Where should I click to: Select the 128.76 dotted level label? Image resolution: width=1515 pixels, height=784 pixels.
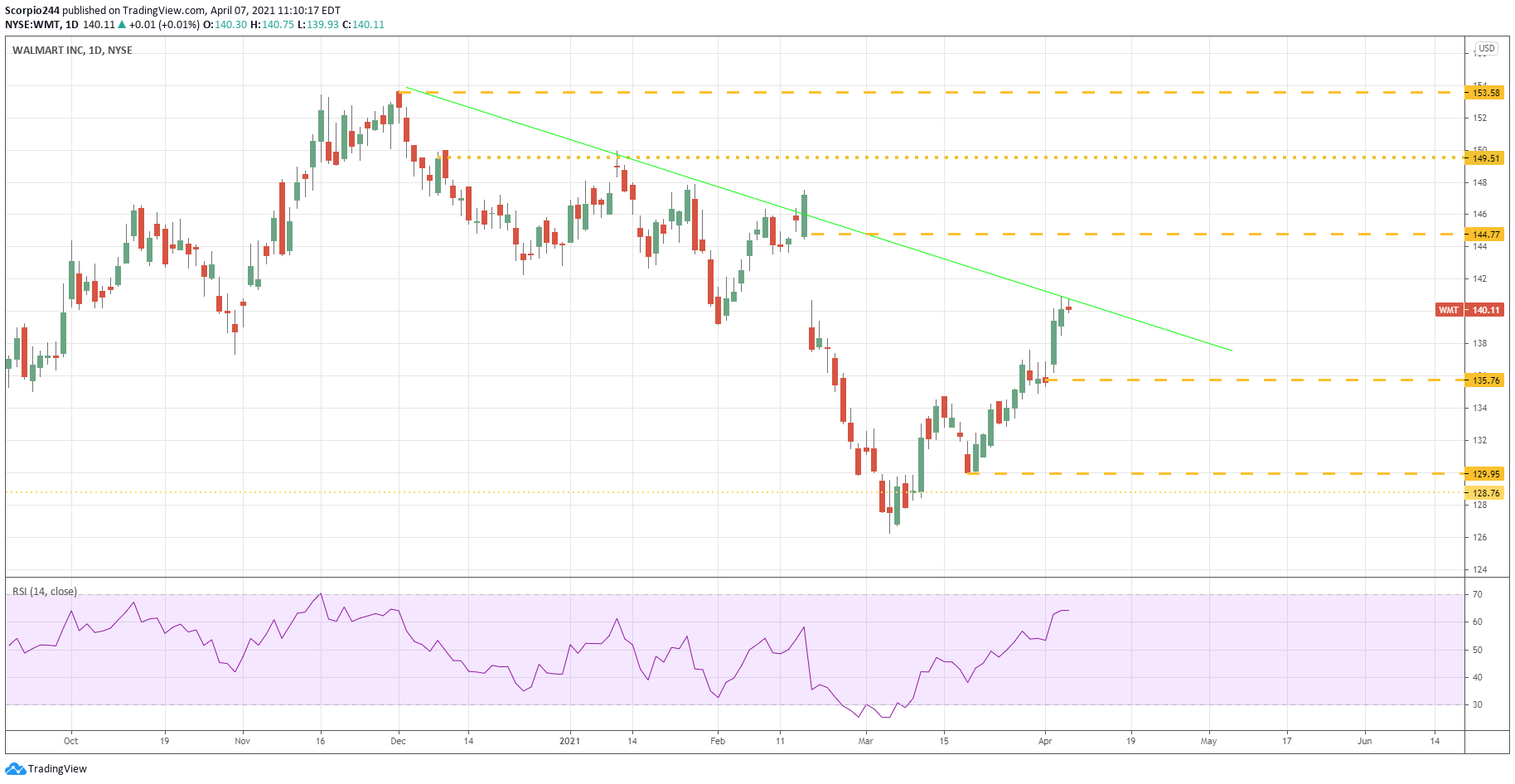pyautogui.click(x=1486, y=493)
